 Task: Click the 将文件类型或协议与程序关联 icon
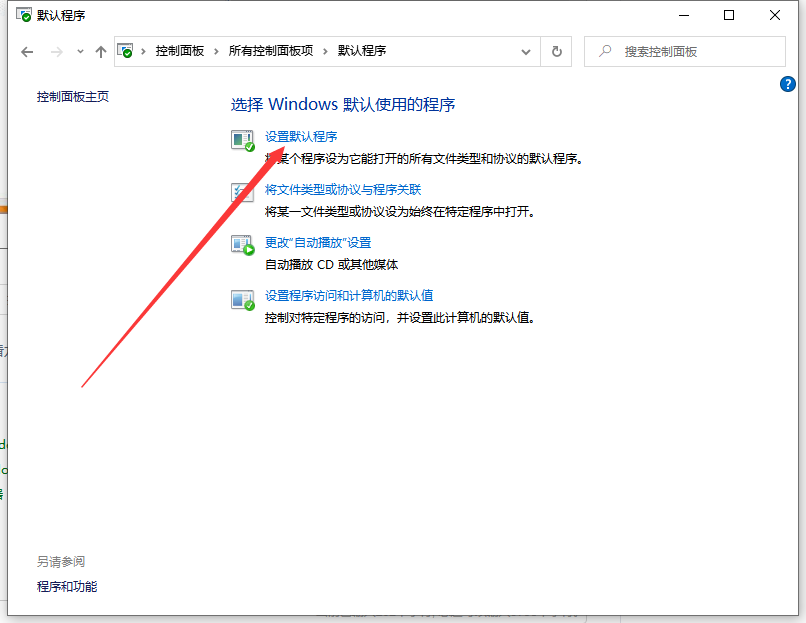tap(241, 192)
